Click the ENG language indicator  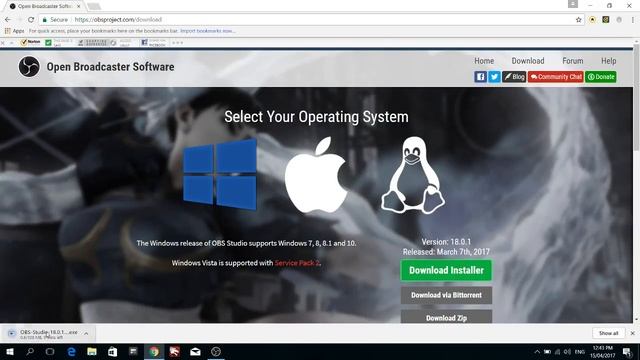click(580, 352)
